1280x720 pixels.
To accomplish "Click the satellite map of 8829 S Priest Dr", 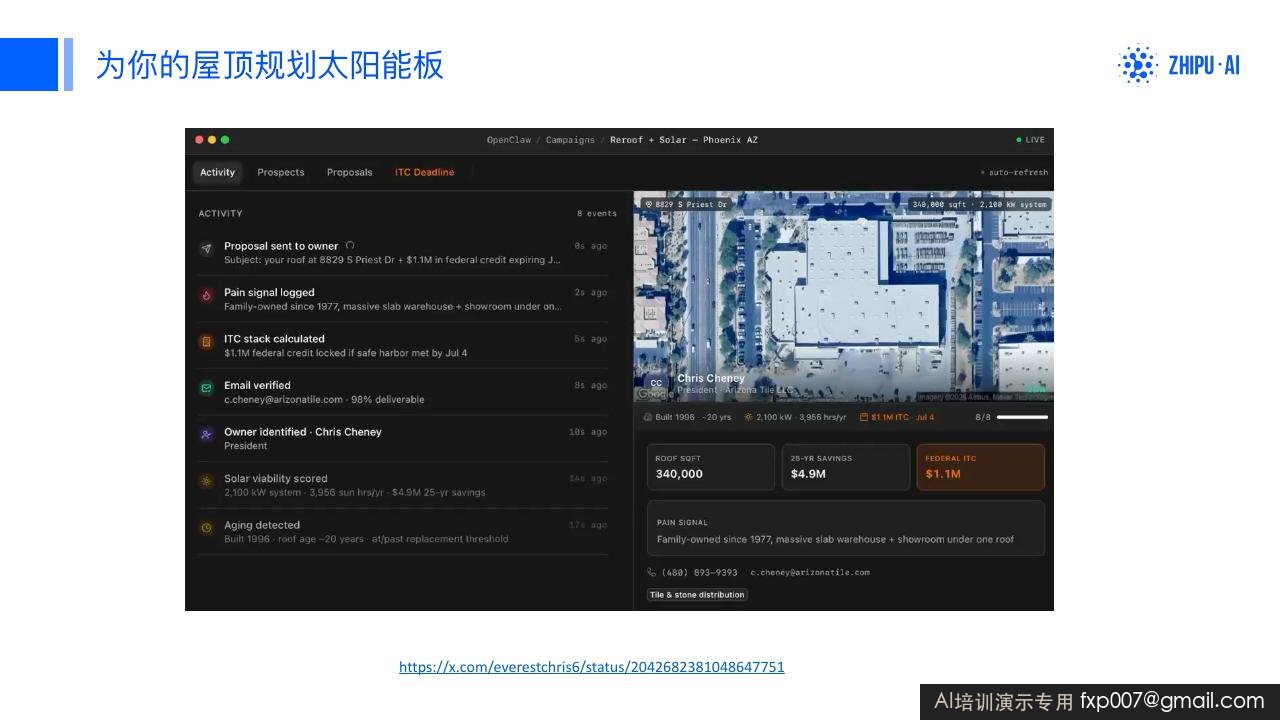I will tap(844, 297).
